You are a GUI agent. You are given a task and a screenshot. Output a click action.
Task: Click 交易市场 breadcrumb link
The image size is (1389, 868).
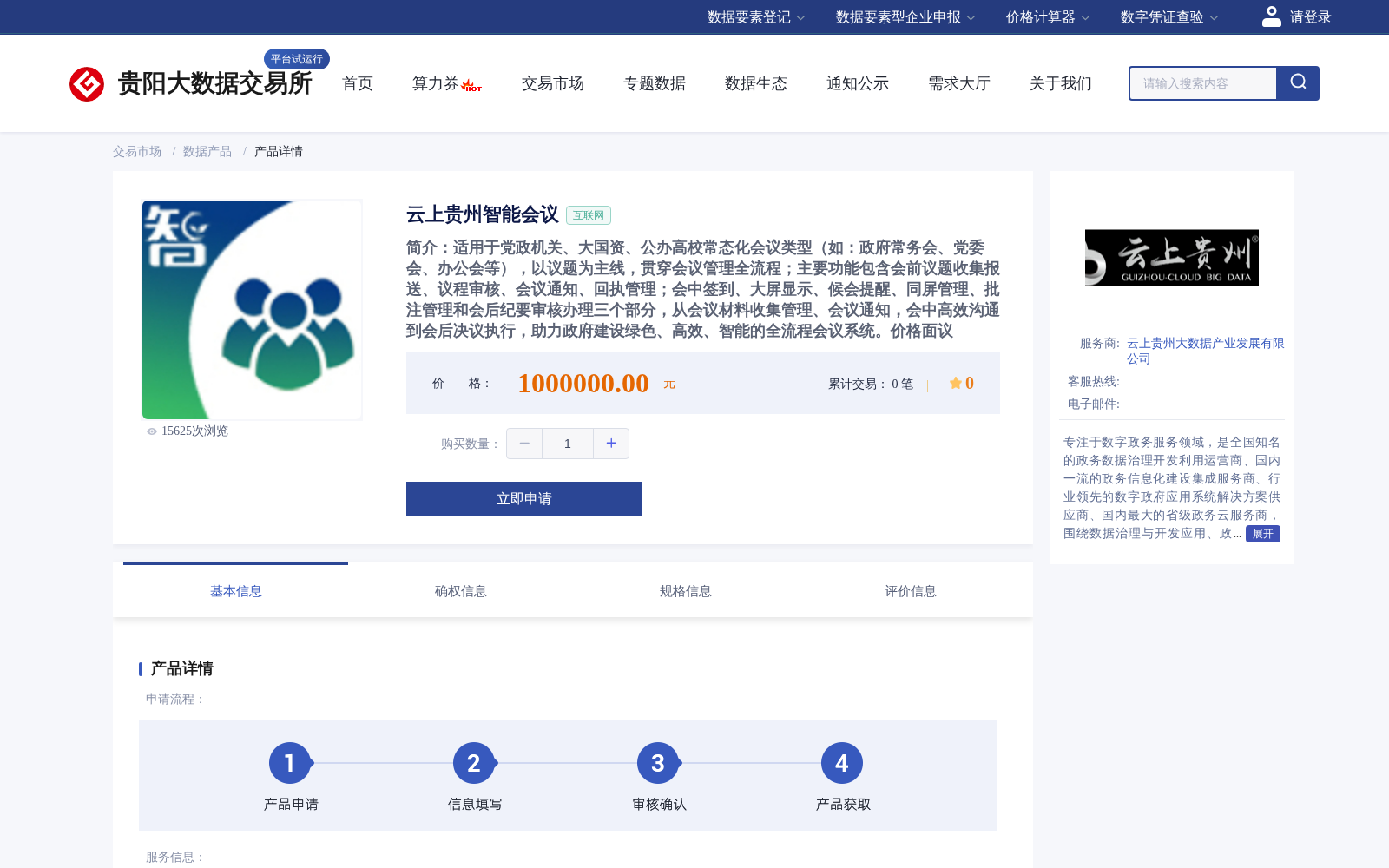[x=137, y=151]
